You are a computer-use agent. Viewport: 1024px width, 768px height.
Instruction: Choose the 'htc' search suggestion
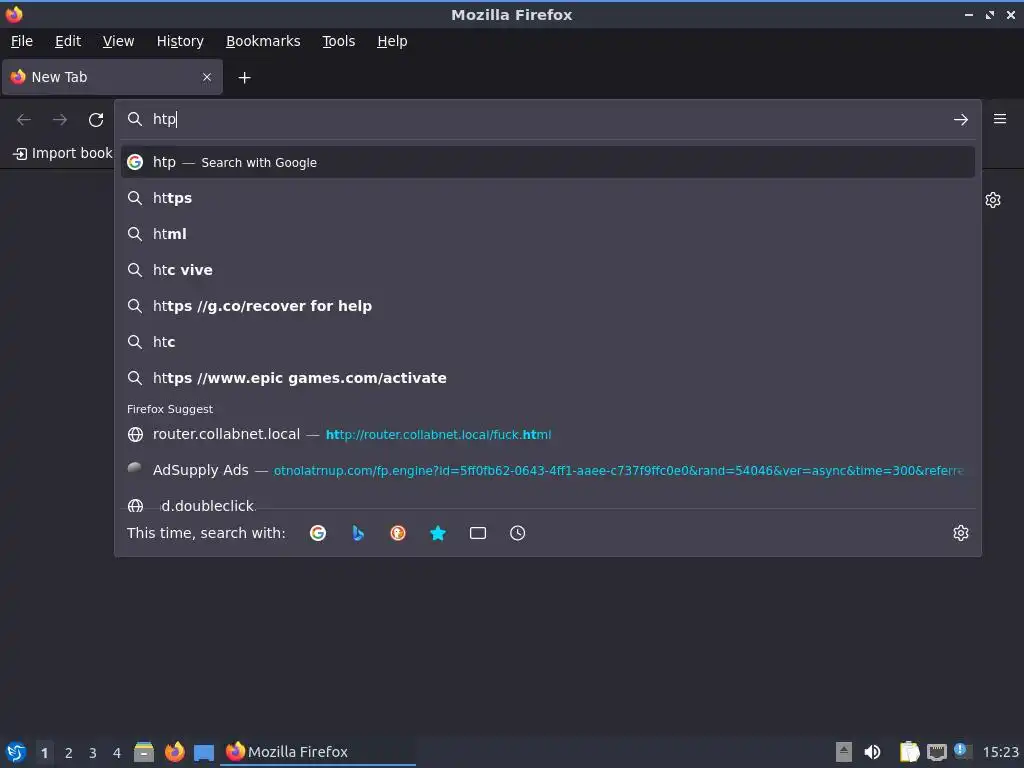[547, 342]
